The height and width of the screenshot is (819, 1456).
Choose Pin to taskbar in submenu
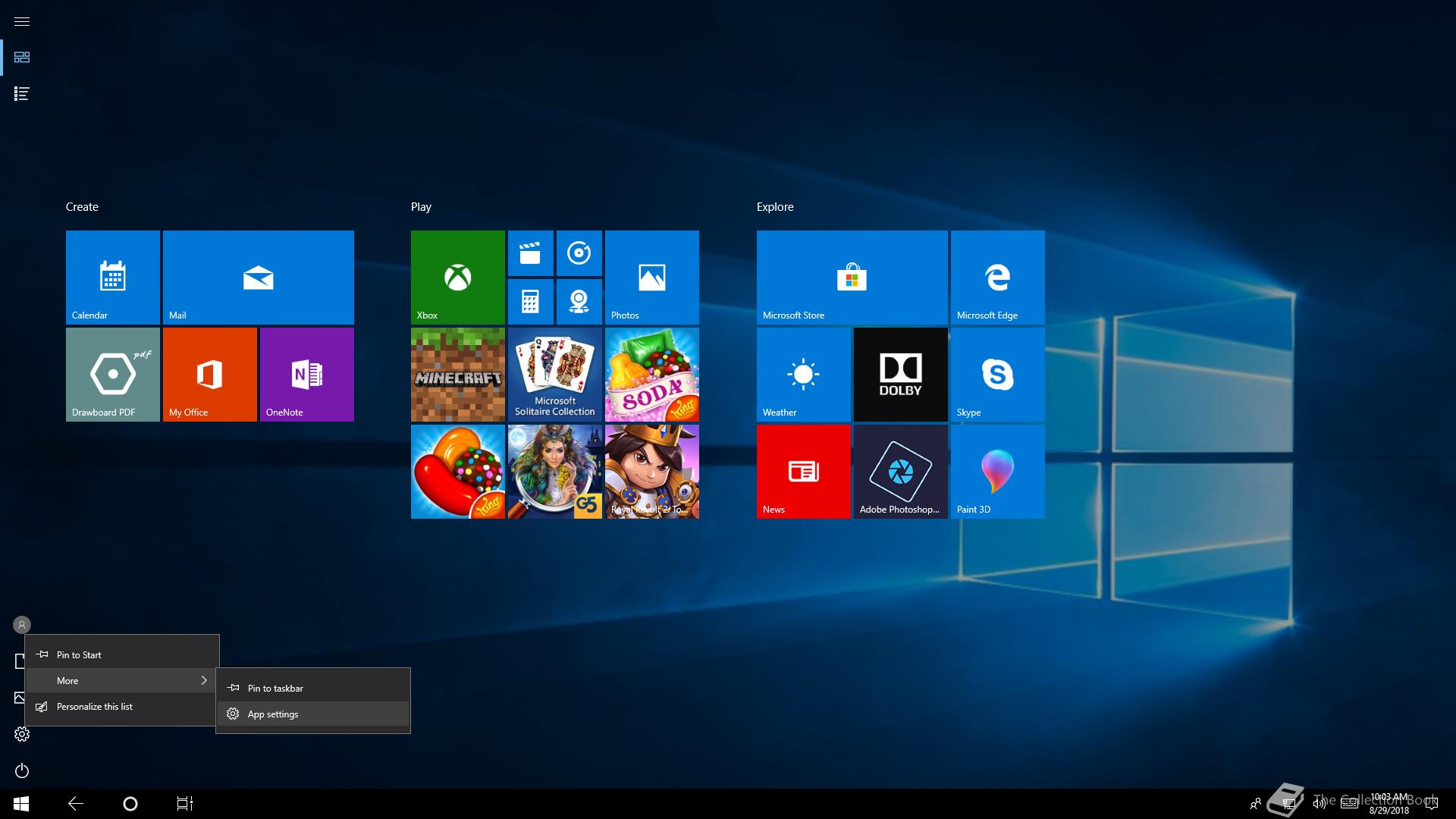point(313,688)
